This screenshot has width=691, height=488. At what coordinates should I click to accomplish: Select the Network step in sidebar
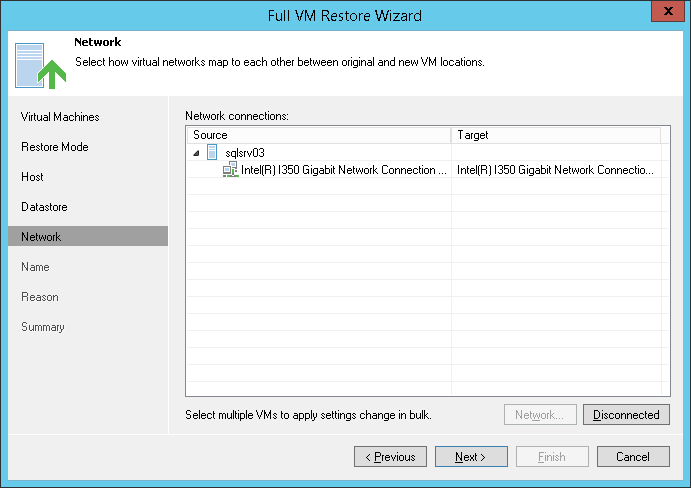(x=41, y=237)
